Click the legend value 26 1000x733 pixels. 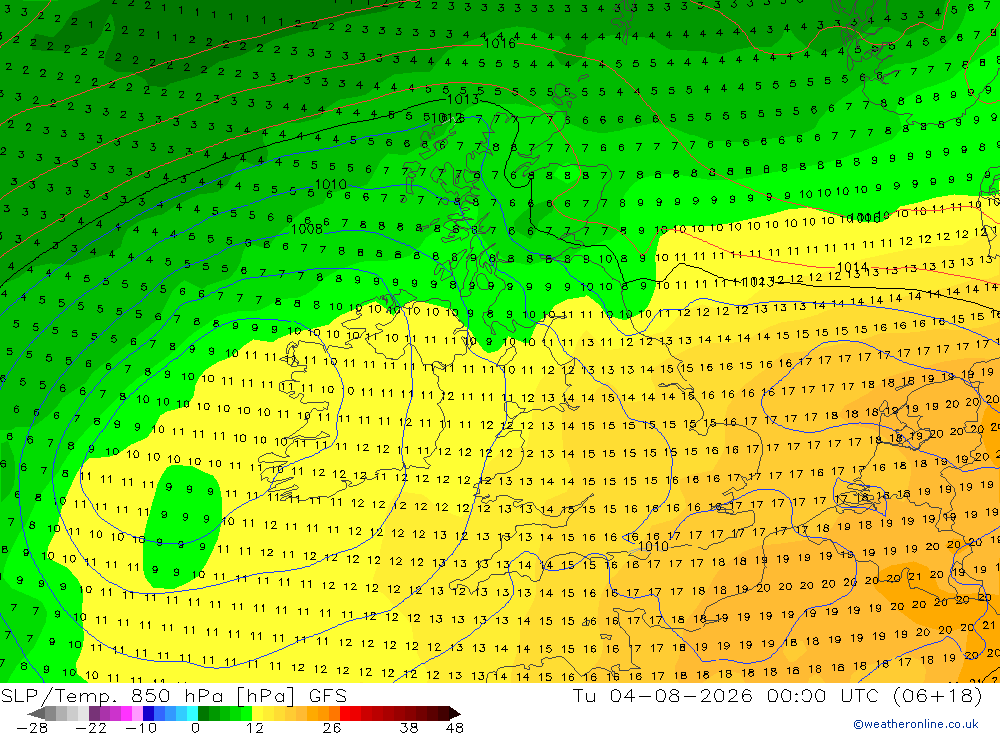click(332, 727)
